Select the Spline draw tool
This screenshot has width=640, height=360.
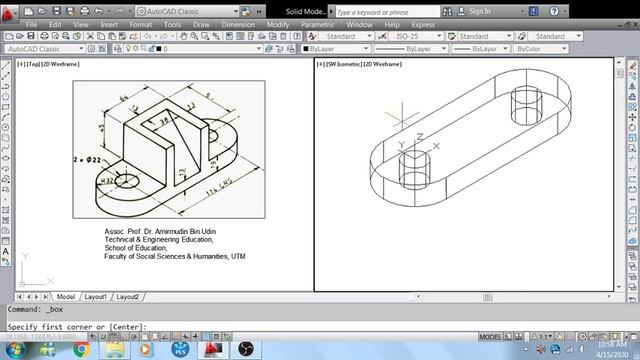[6, 148]
